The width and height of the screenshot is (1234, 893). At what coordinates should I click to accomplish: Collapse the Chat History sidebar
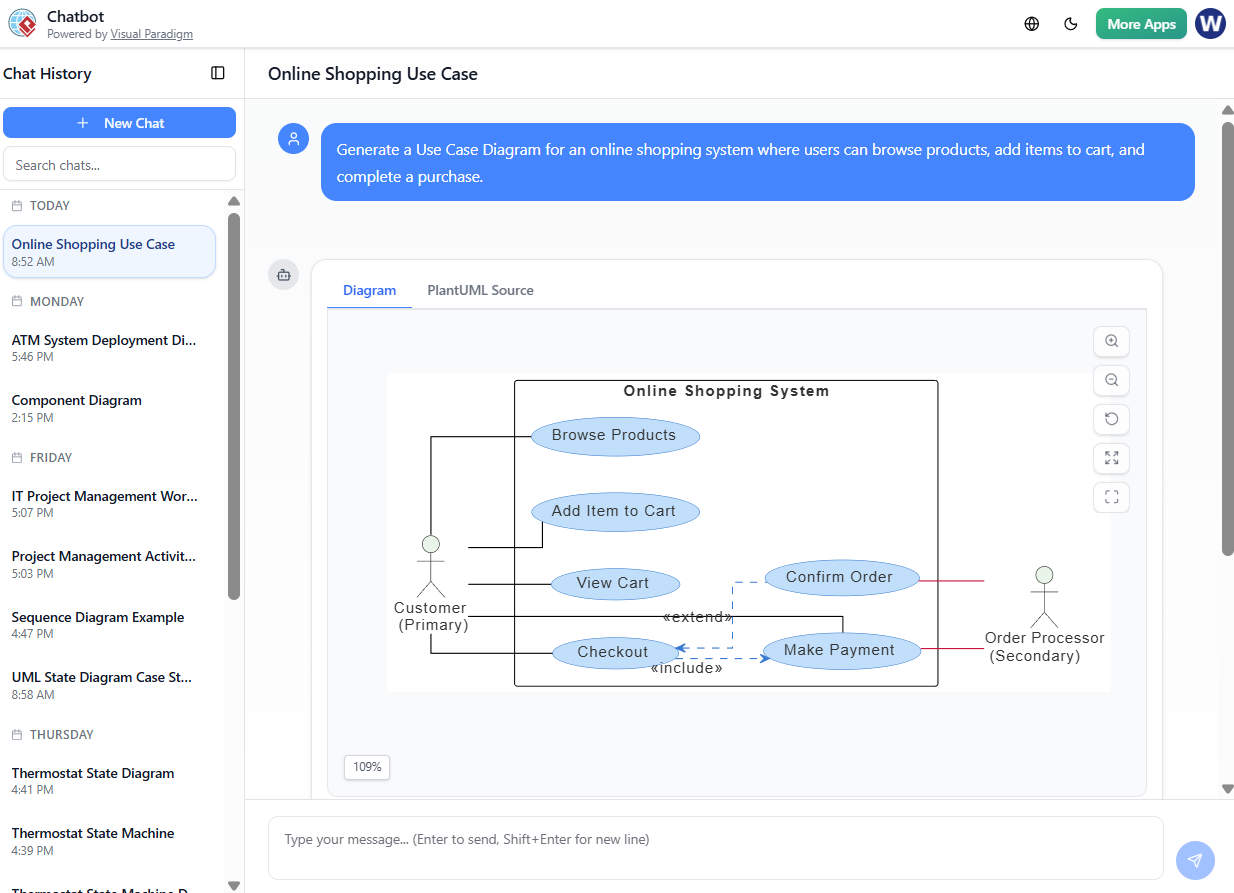tap(218, 73)
